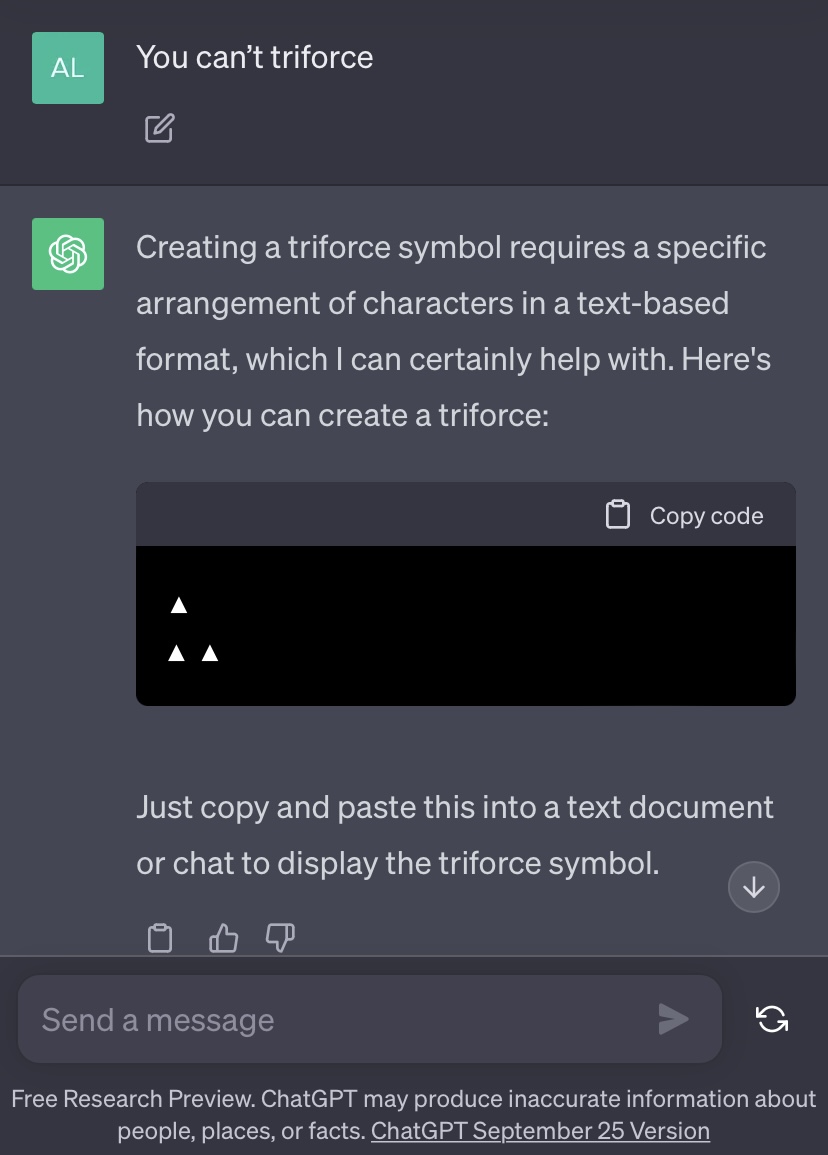Focus the "Send a message" input field
The width and height of the screenshot is (828, 1155).
340,1020
